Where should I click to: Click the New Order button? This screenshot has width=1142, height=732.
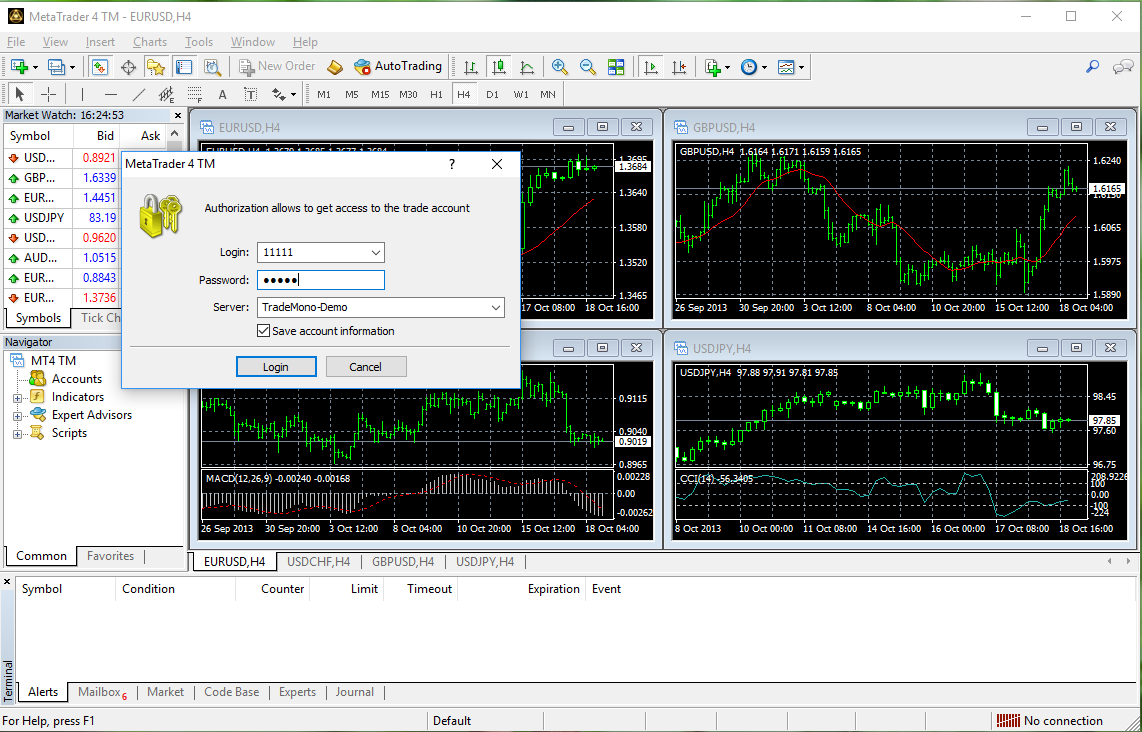coord(277,66)
